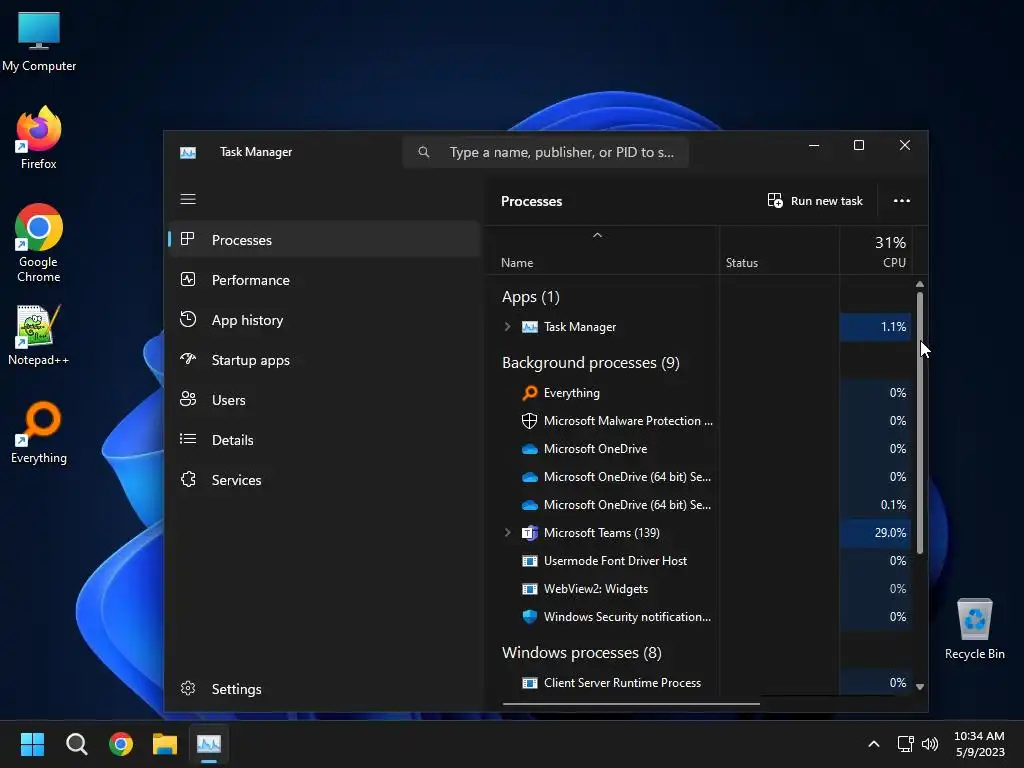Click the Run new task icon

point(775,200)
